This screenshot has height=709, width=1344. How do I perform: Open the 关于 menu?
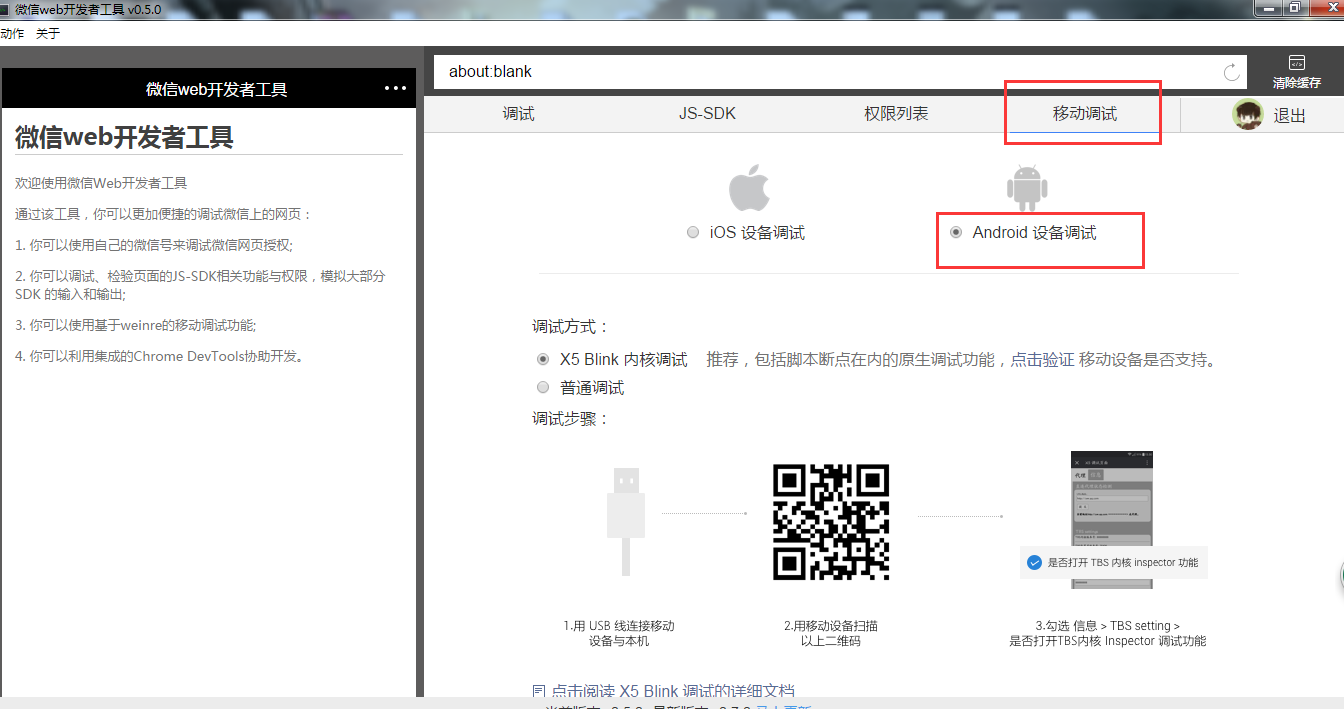point(48,33)
